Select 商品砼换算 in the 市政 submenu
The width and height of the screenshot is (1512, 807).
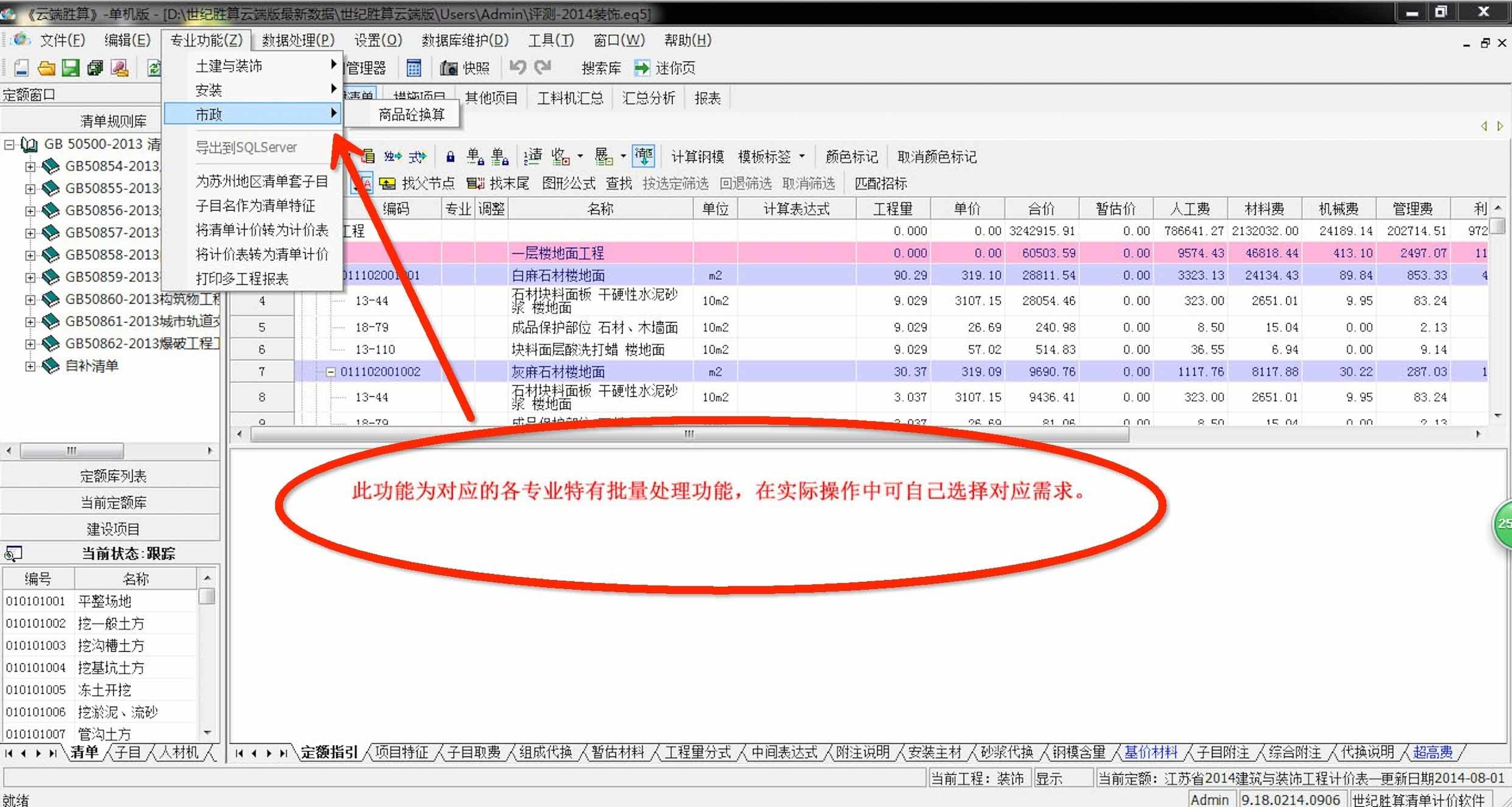[x=411, y=114]
